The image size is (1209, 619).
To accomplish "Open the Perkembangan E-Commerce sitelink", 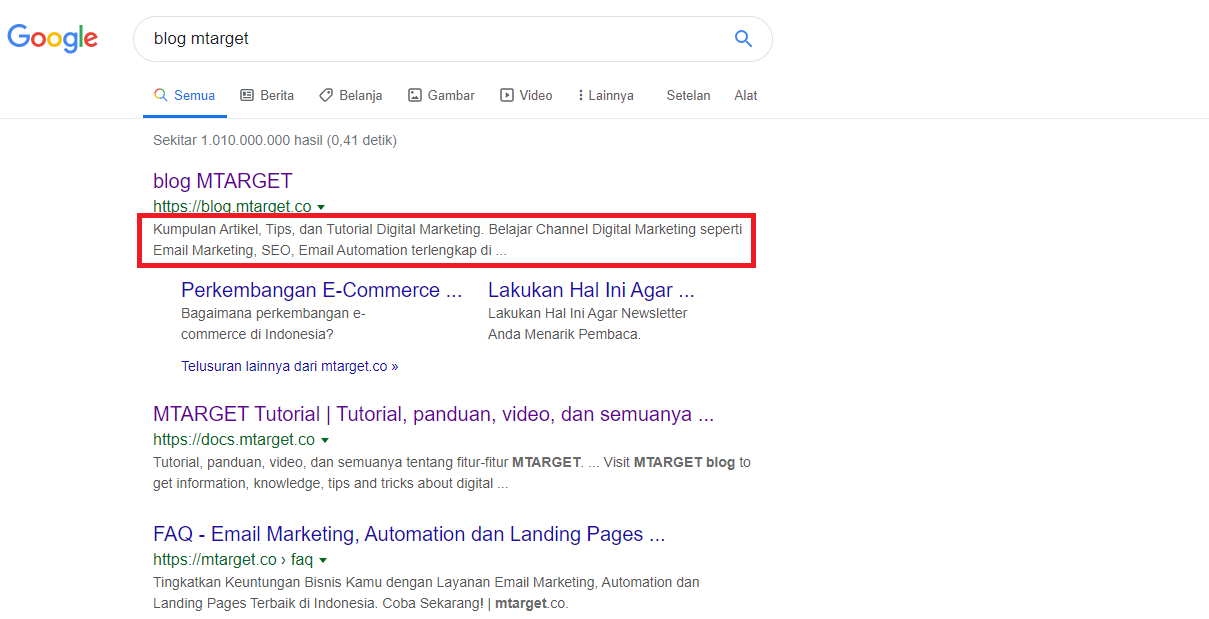I will (x=321, y=290).
